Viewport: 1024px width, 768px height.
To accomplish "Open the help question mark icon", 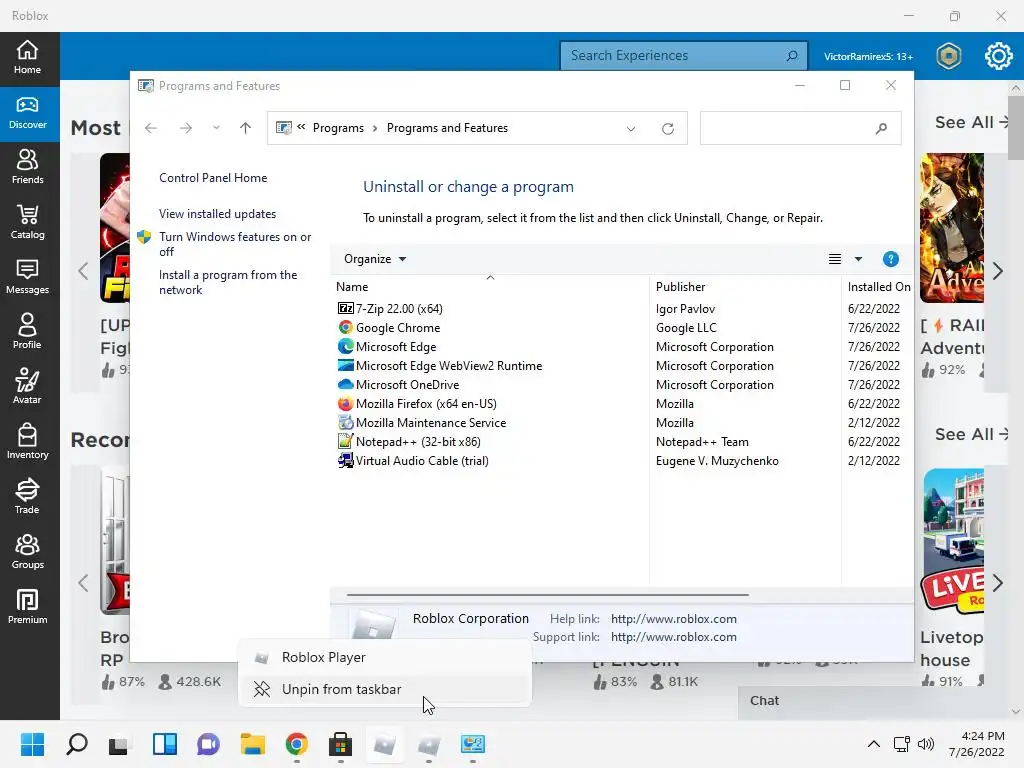I will click(890, 259).
